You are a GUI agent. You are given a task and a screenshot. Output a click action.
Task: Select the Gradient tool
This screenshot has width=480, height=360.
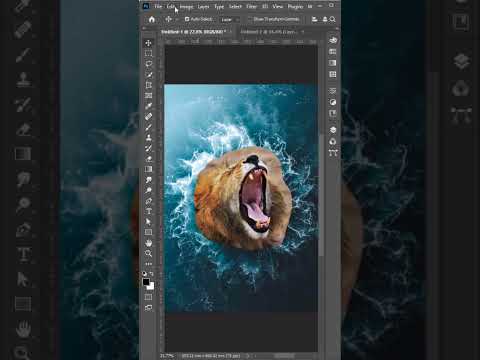[x=149, y=169]
